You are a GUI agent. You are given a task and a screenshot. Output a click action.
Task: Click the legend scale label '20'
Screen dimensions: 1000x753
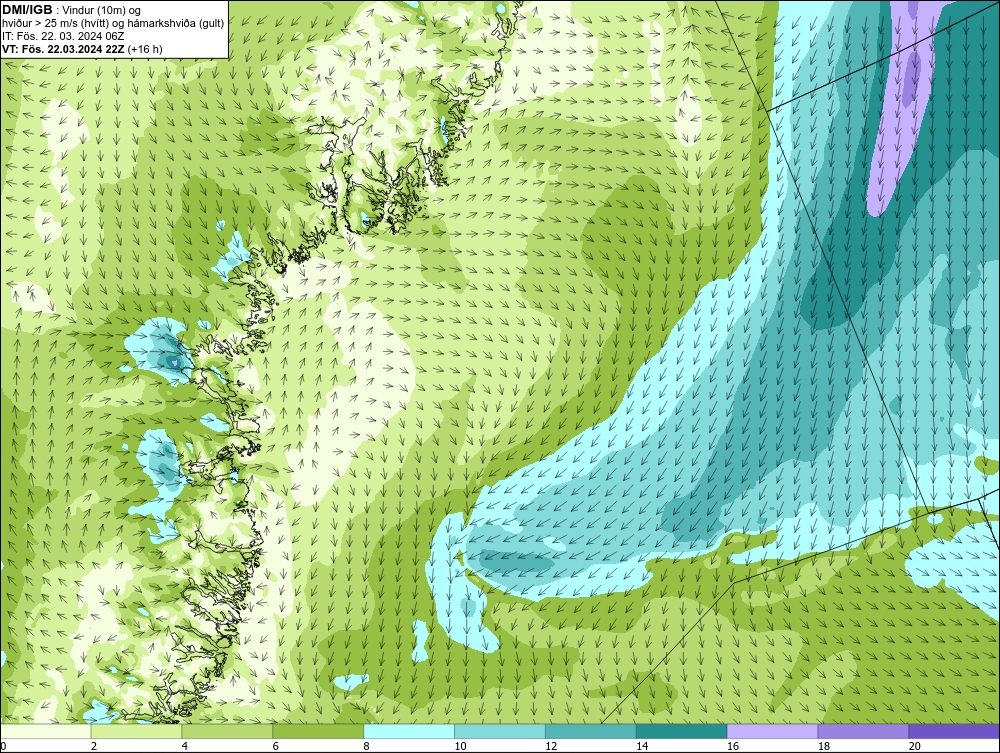click(915, 746)
